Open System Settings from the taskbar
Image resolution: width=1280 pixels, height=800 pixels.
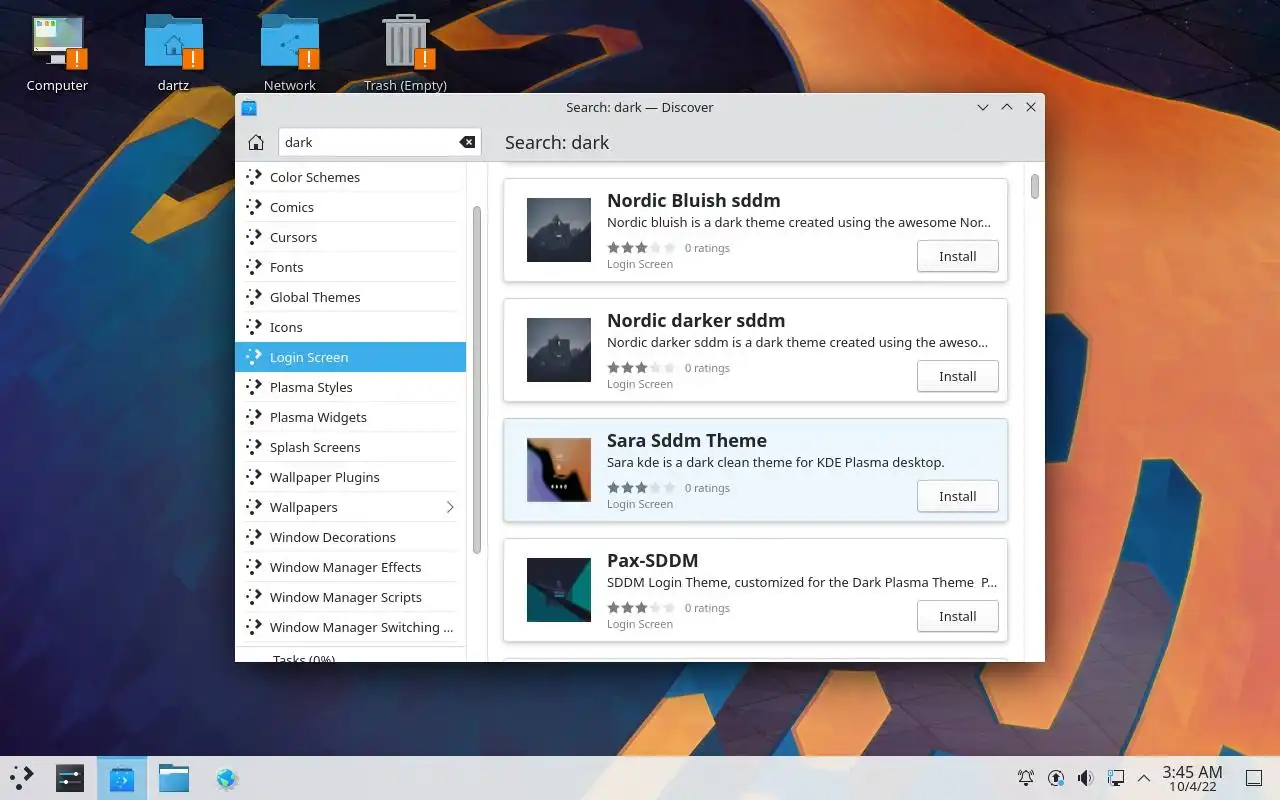point(70,778)
